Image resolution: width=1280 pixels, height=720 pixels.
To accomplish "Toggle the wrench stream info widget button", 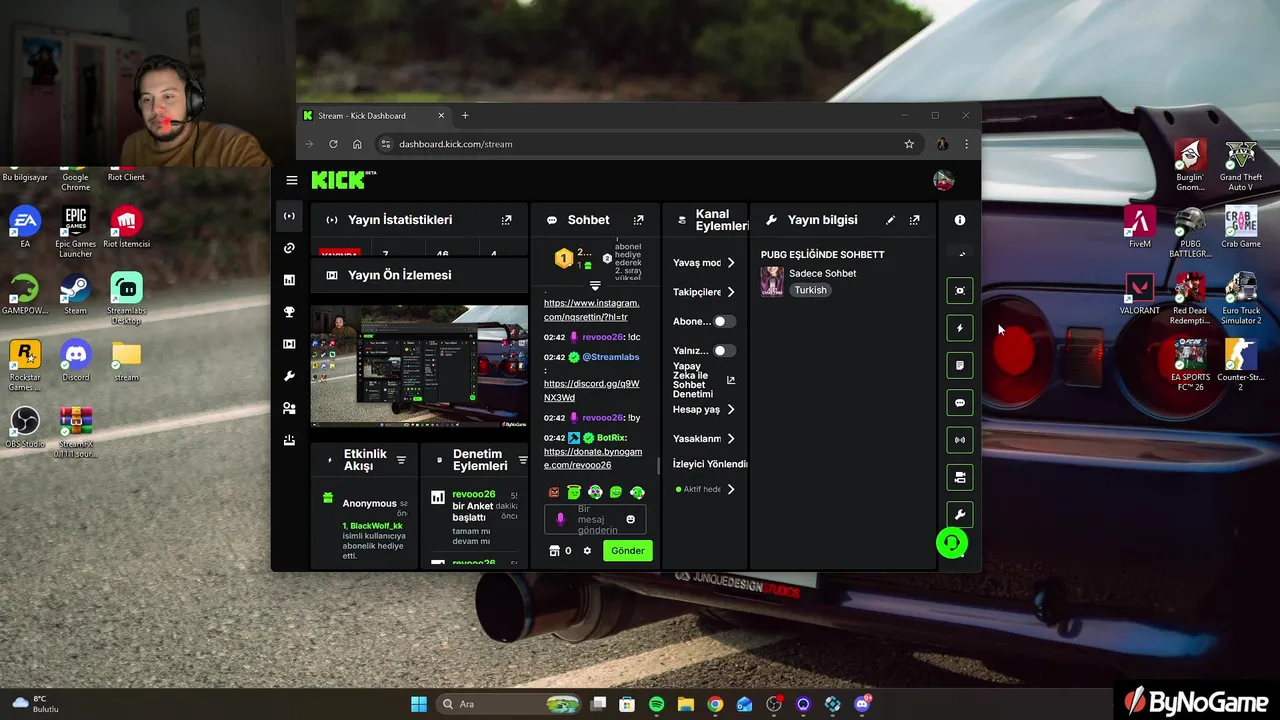I will [960, 515].
